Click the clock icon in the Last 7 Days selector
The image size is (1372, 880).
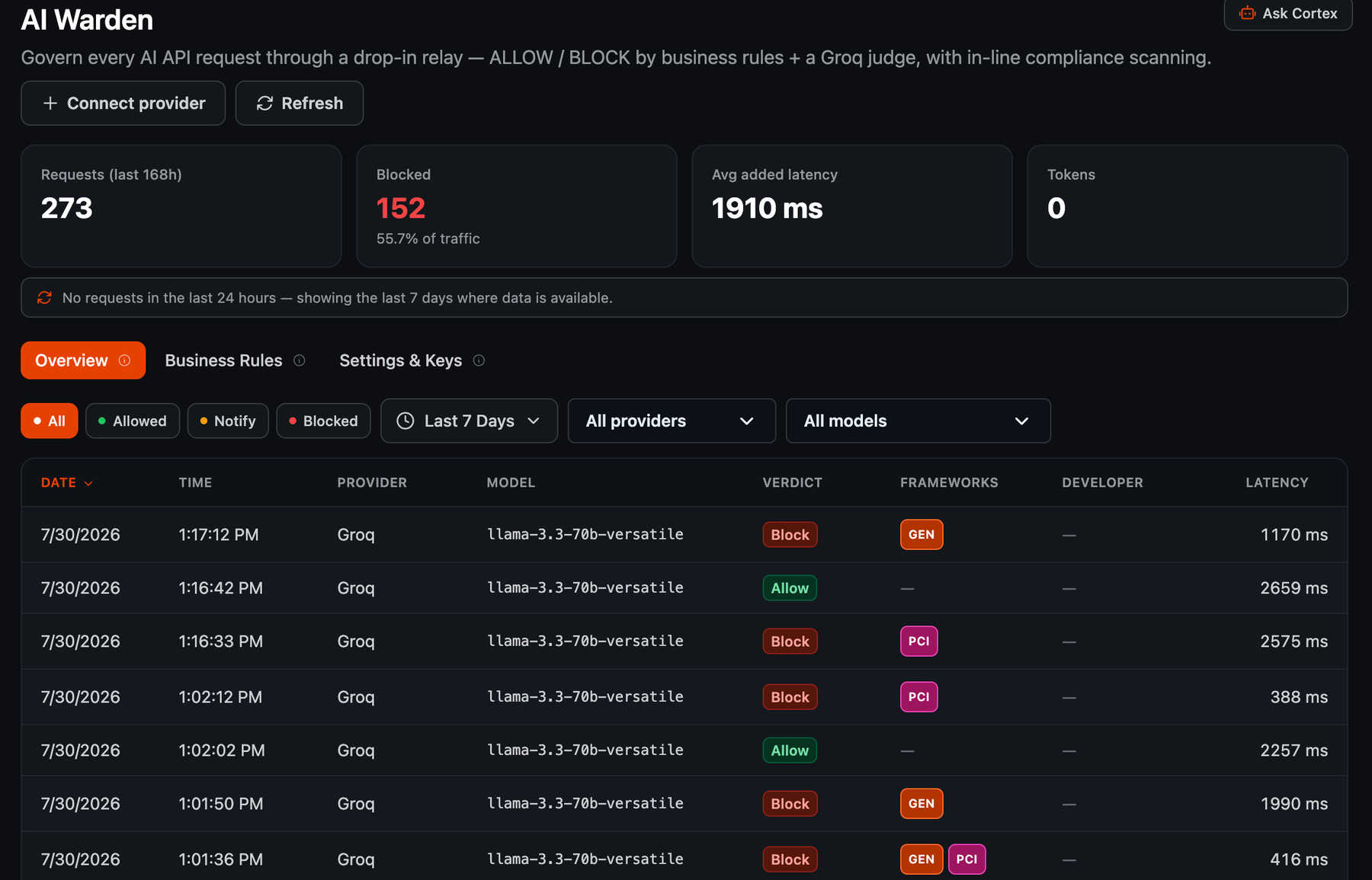click(406, 421)
